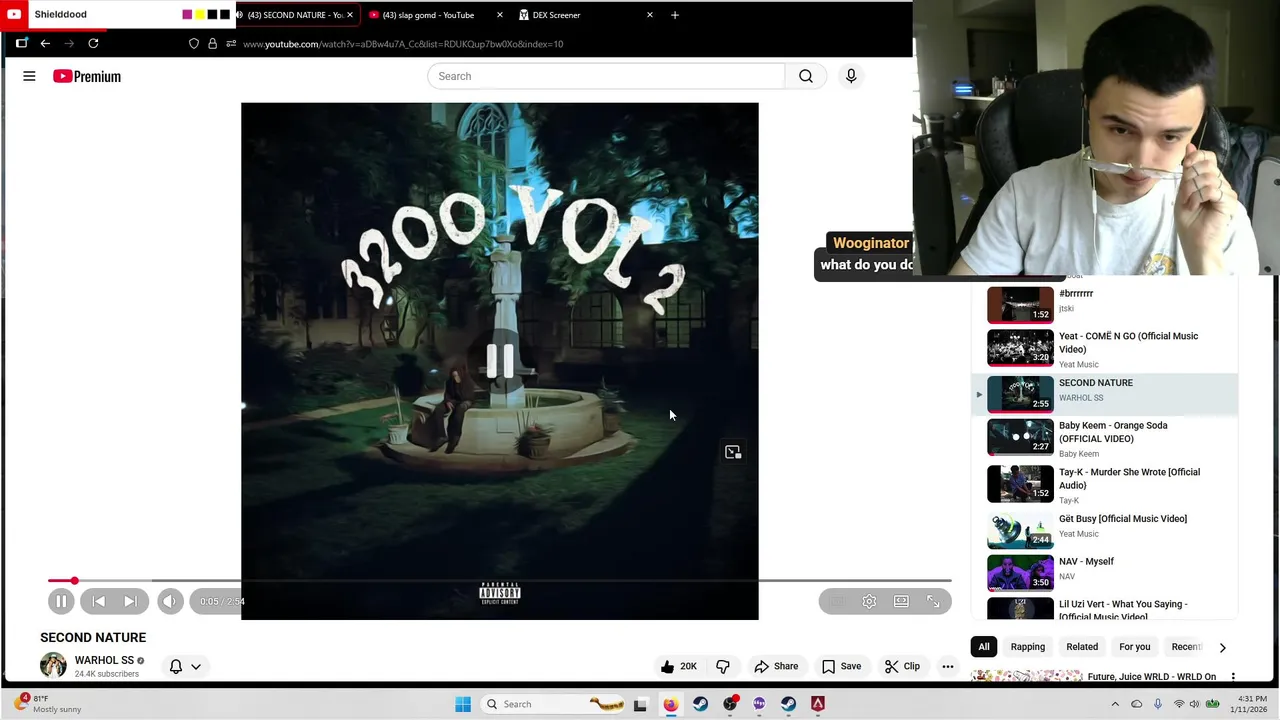Screen dimensions: 1280x720
Task: Open the miniplayer pop-out icon on the video
Action: click(x=733, y=452)
